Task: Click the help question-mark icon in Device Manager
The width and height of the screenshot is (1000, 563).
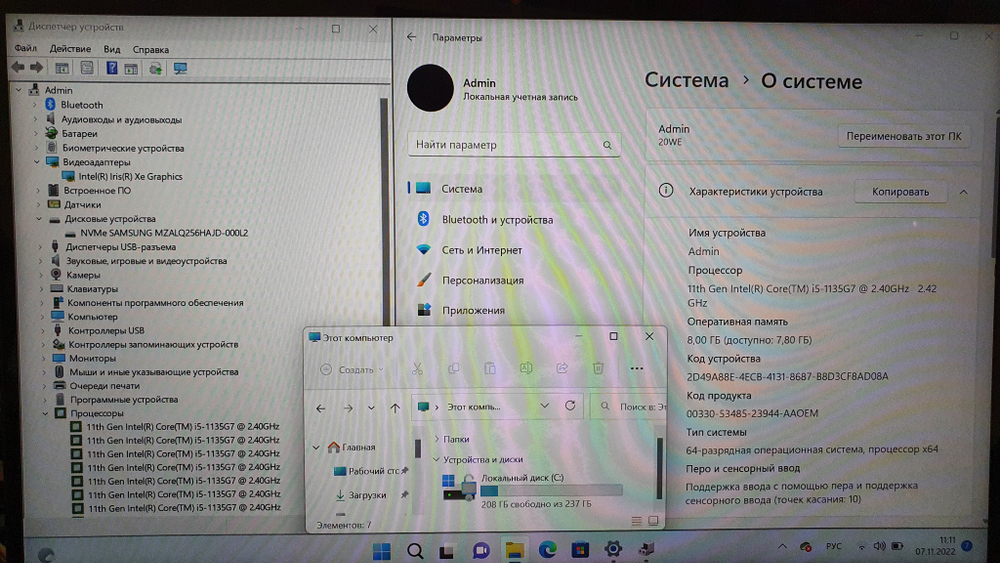Action: tap(112, 68)
